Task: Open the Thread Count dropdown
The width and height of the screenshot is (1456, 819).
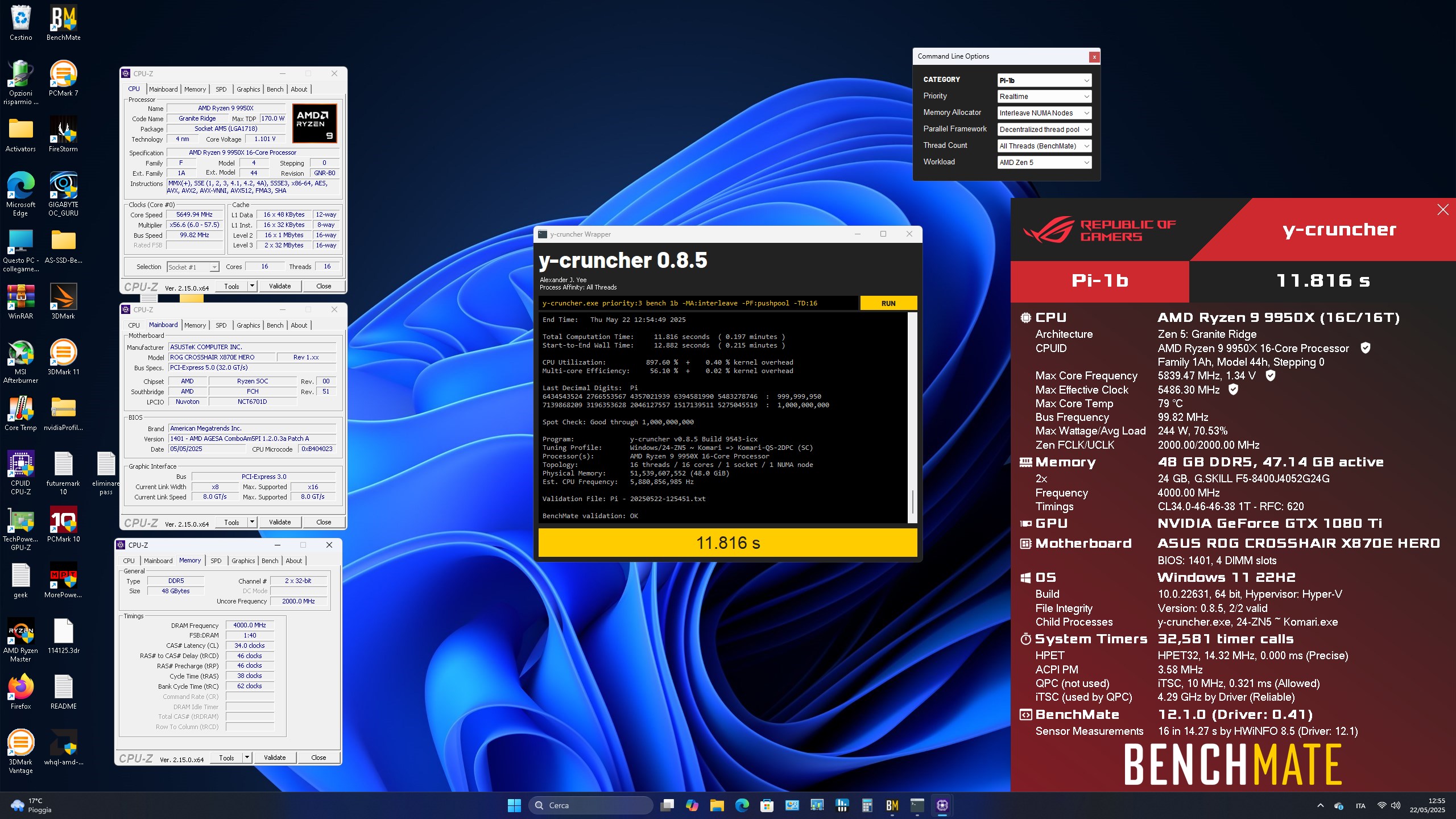Action: 1044,146
